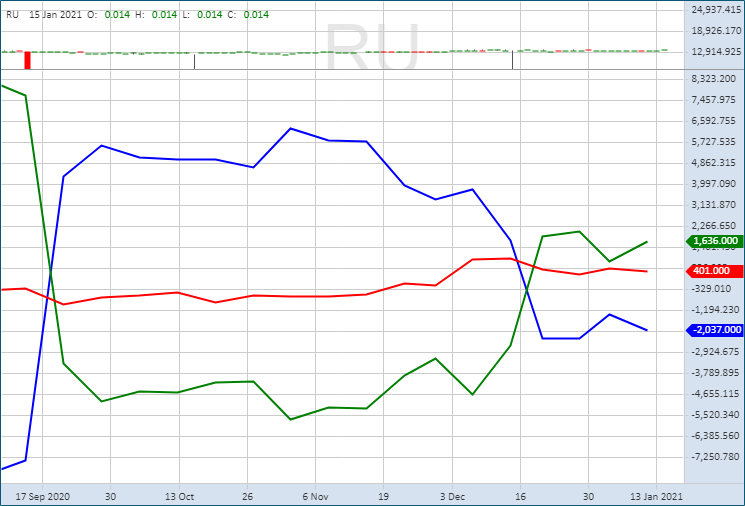
Task: Click the 18,926.170 price scale label
Action: click(716, 31)
